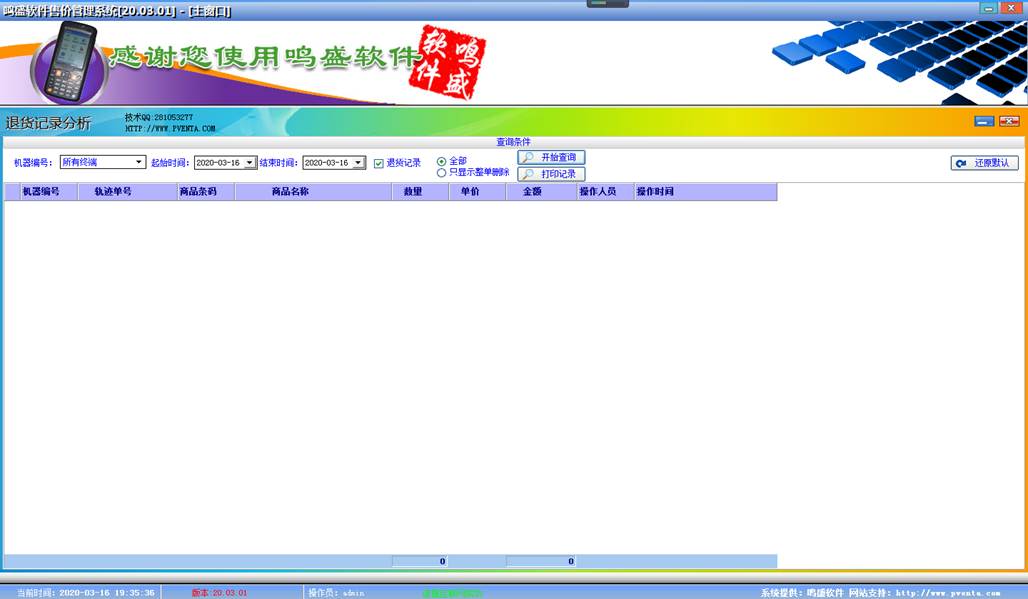
Task: Click the 还原默认 restore default button
Action: coord(984,163)
